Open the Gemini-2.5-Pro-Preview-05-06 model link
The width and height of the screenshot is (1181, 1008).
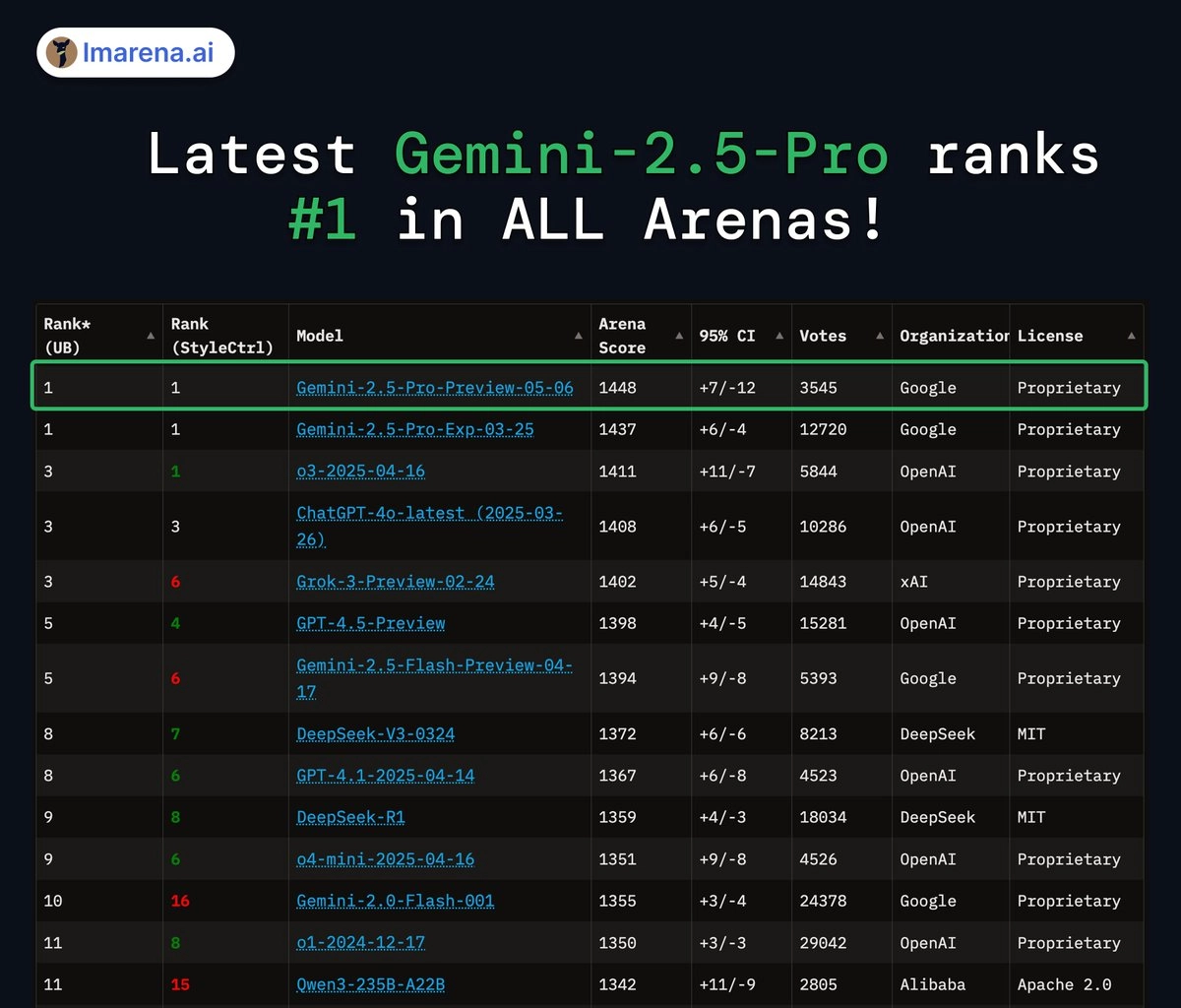coord(435,388)
